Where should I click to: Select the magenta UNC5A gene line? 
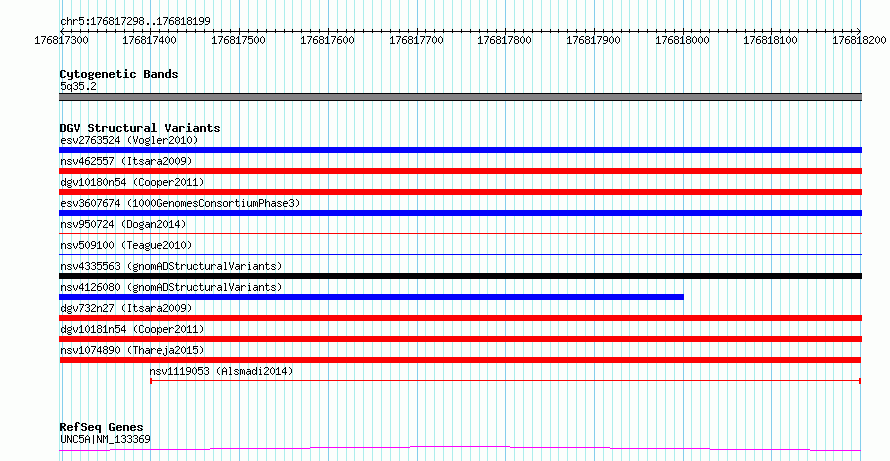pos(460,448)
